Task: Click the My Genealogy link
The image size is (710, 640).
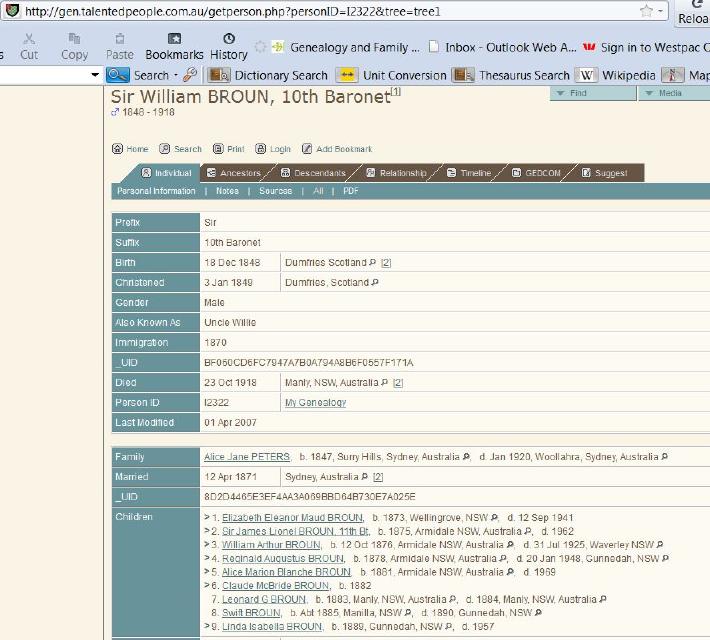Action: point(315,403)
